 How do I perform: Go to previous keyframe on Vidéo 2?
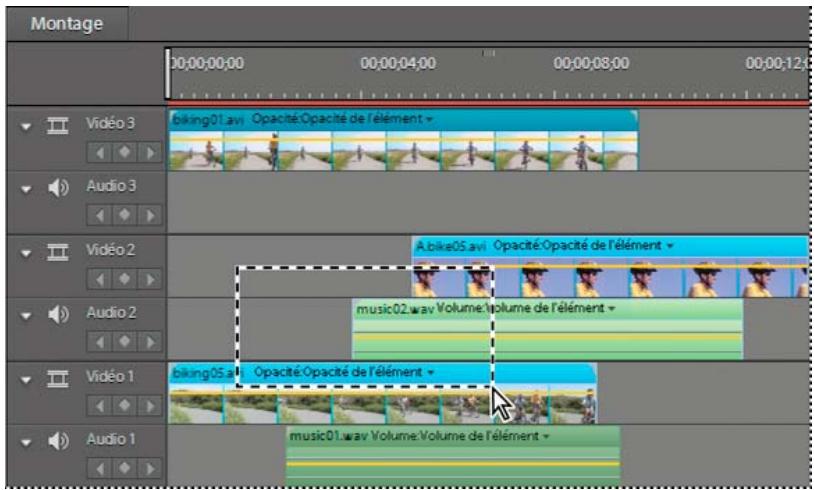(x=100, y=279)
